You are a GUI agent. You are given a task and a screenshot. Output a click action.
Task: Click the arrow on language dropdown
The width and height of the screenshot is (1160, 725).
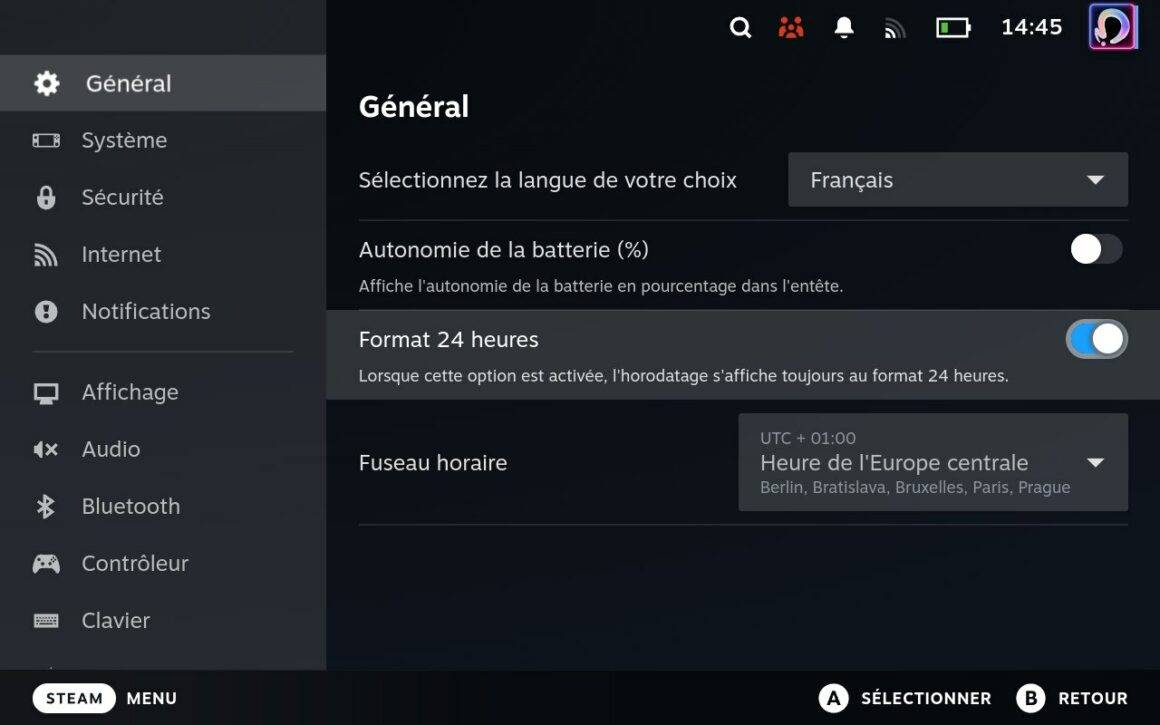1096,180
